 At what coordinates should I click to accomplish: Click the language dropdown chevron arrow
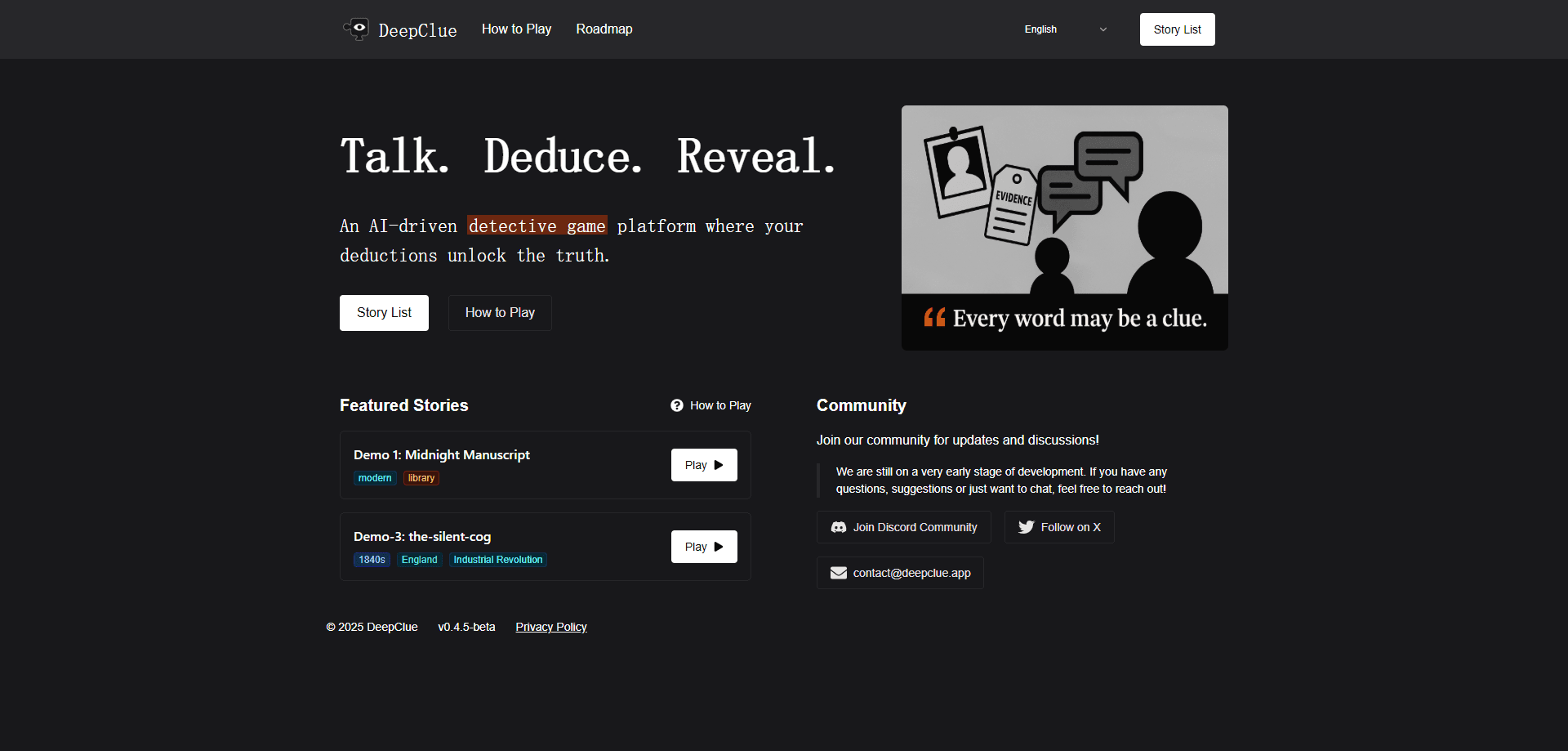coord(1103,29)
